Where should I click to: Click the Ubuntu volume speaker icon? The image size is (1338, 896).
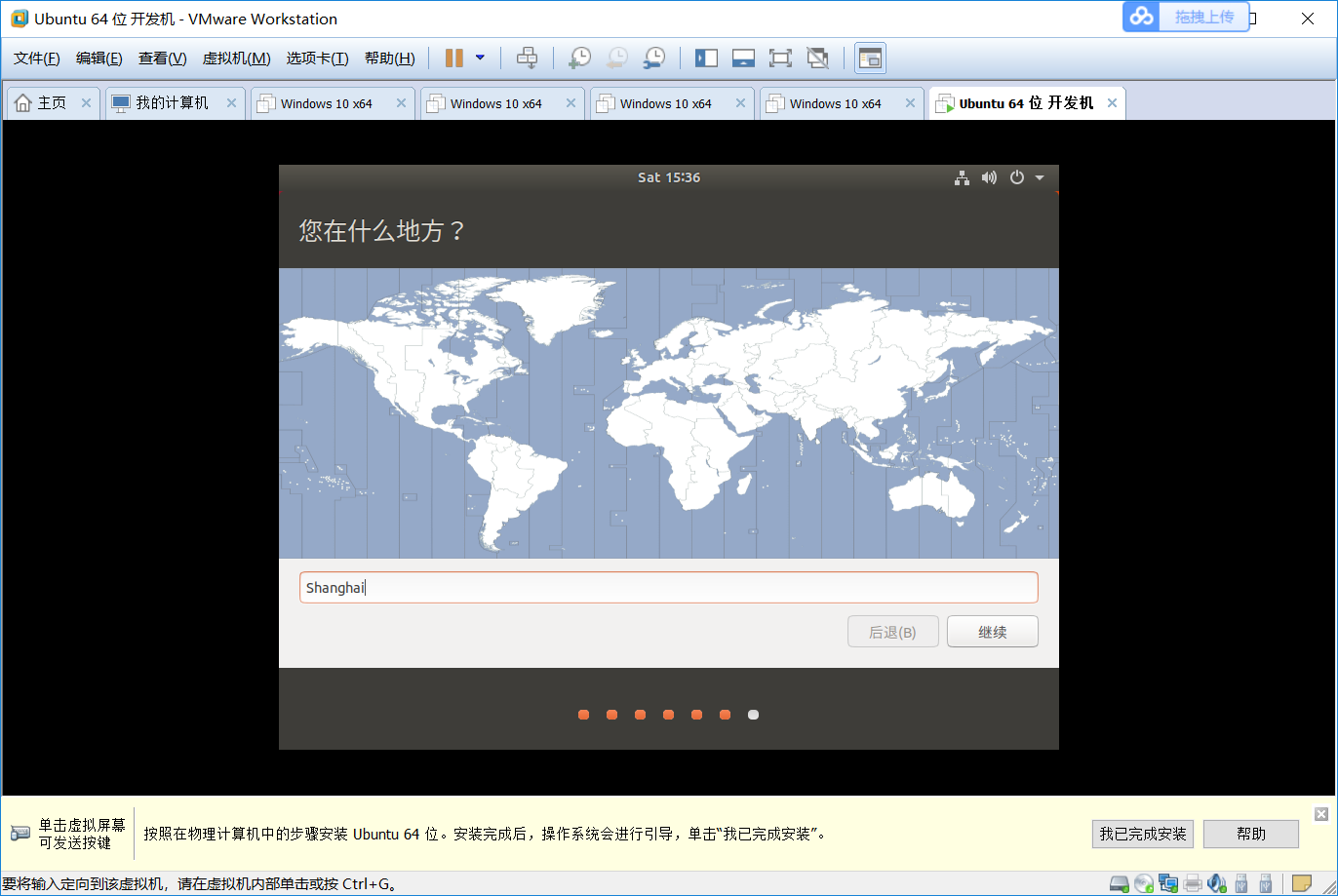[990, 177]
